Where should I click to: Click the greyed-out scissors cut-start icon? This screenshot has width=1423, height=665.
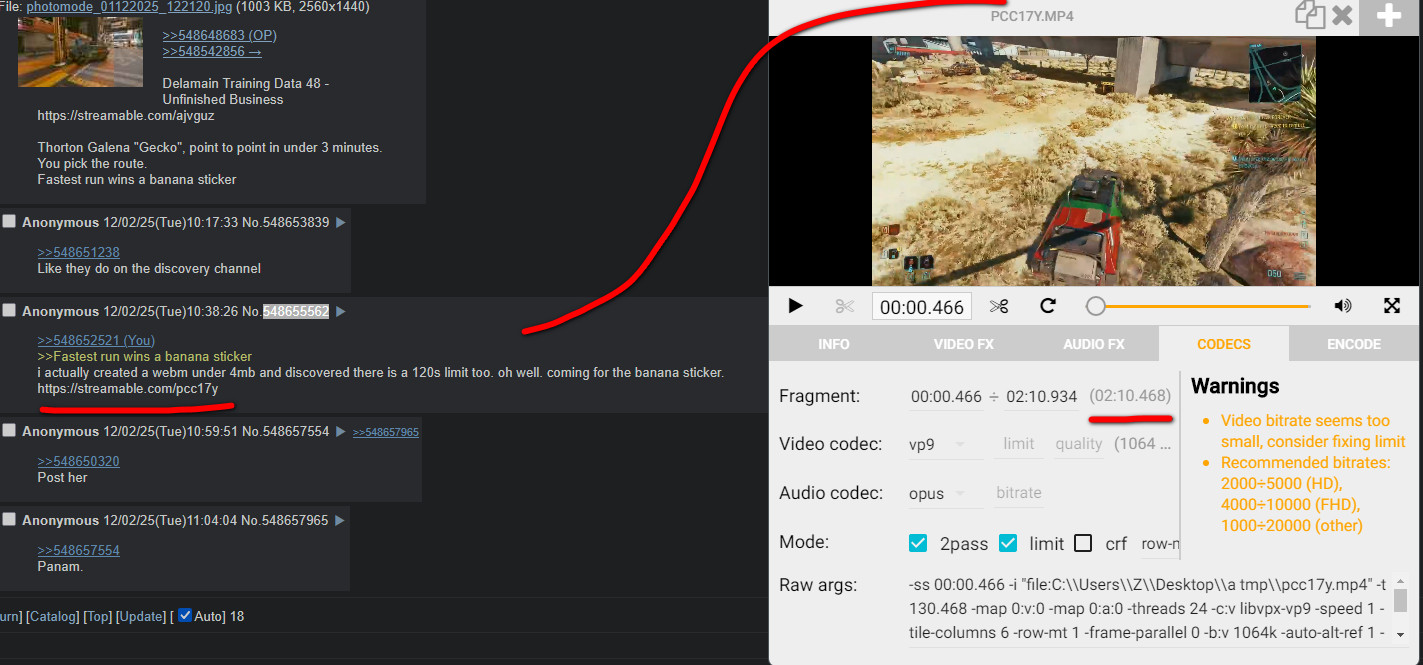tap(845, 306)
